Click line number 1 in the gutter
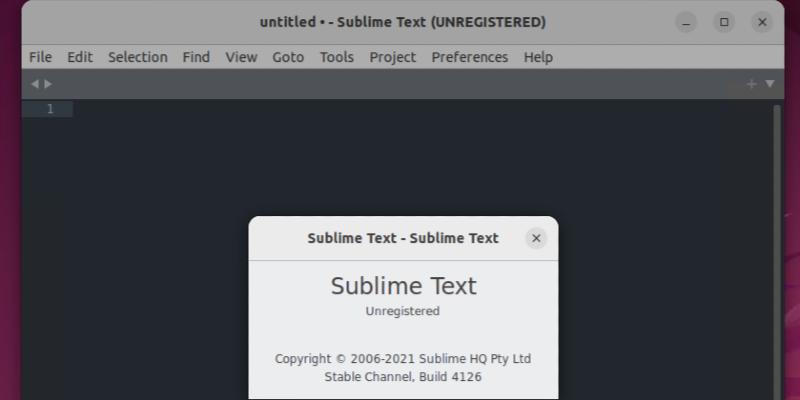Viewport: 800px width, 400px height. tap(50, 109)
